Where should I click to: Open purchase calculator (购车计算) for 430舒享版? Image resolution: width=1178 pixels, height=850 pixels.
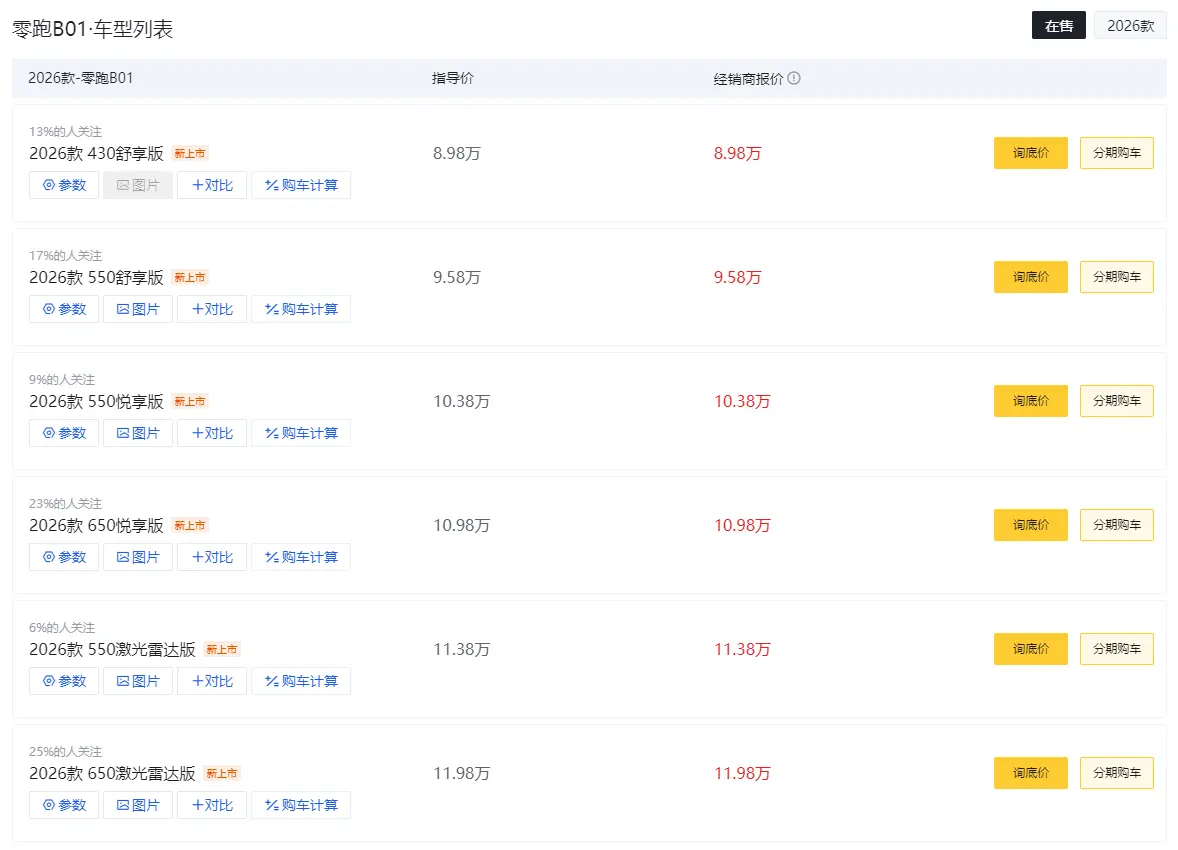301,185
